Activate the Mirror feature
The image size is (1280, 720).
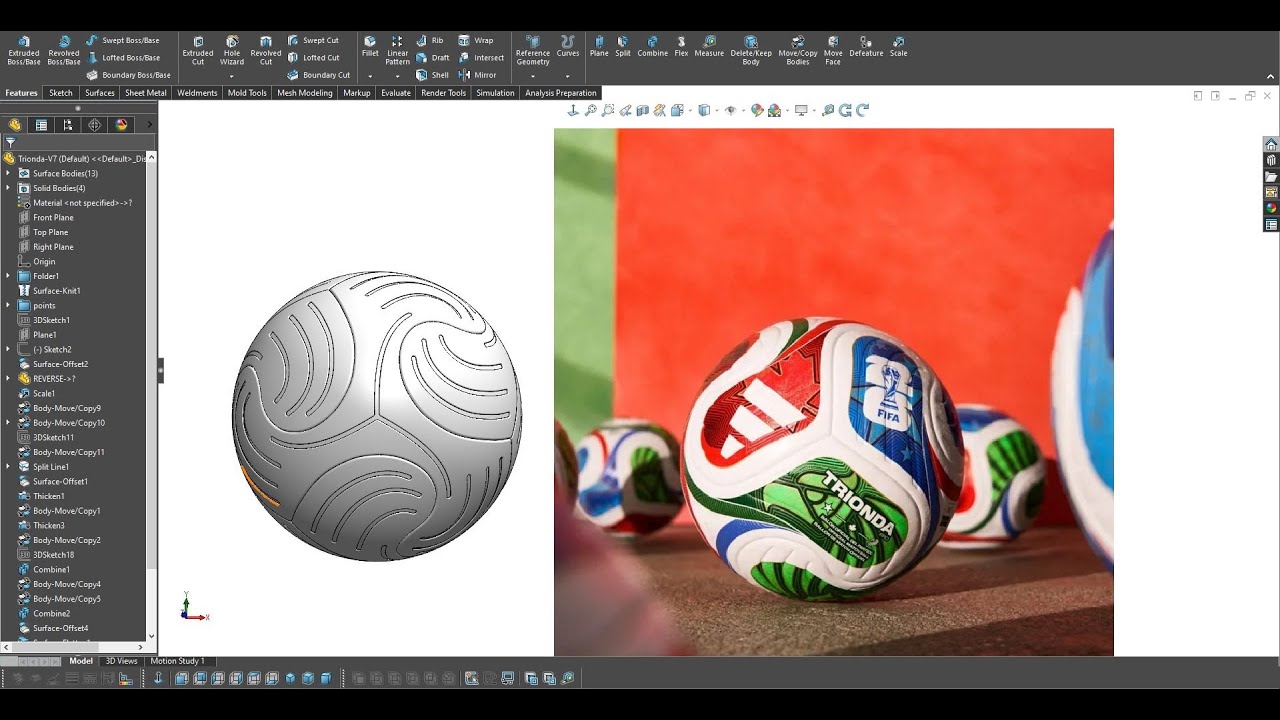point(477,75)
